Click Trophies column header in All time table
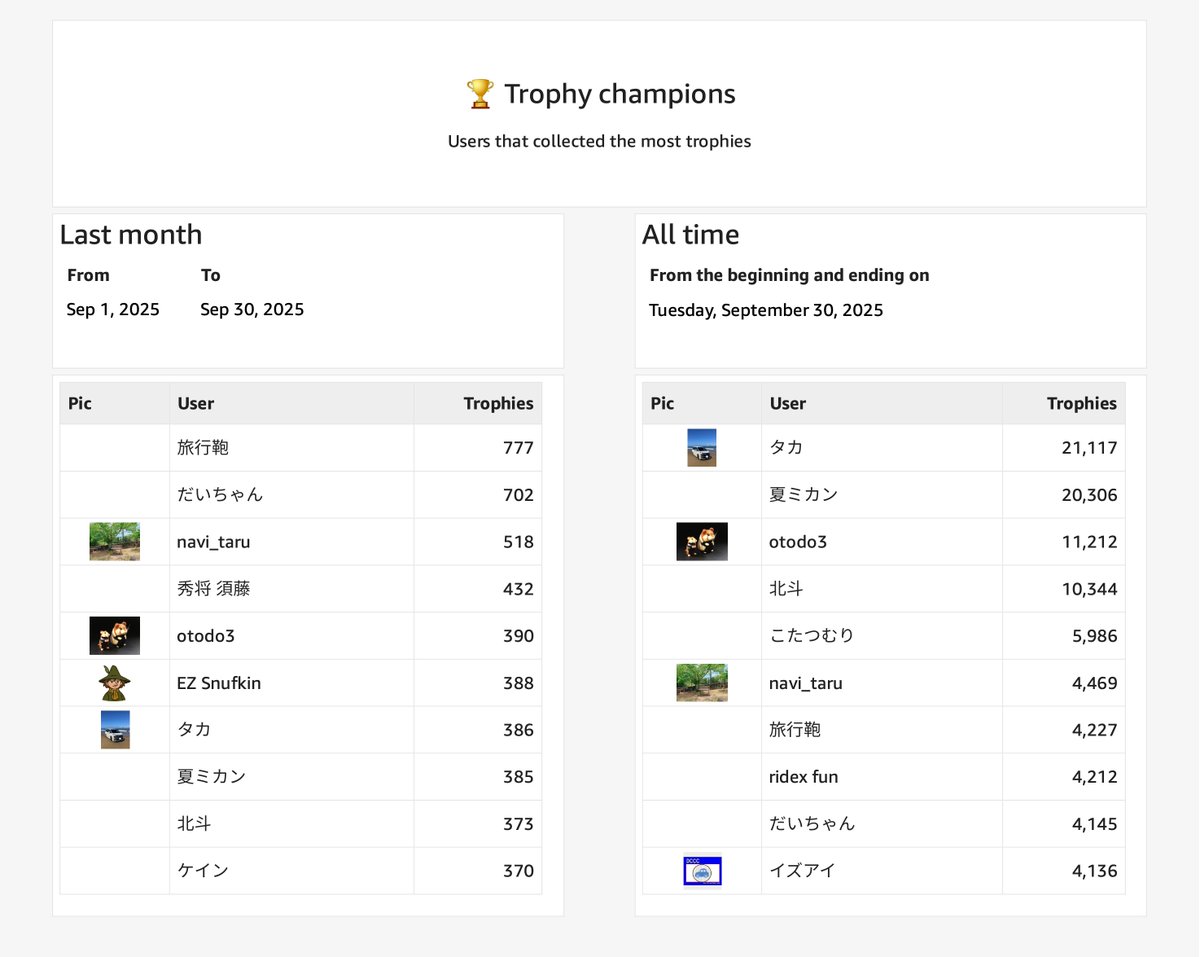This screenshot has height=957, width=1200. click(1082, 404)
